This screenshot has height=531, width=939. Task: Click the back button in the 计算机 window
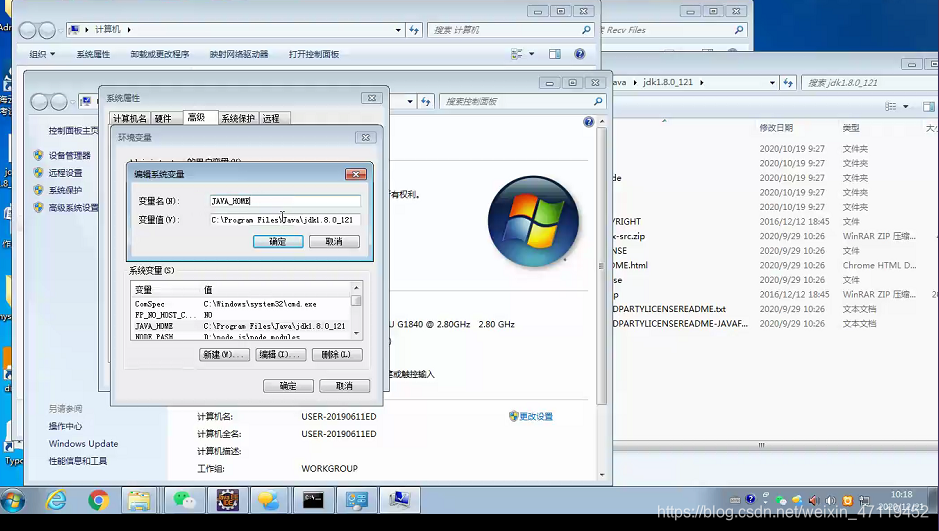[x=28, y=30]
